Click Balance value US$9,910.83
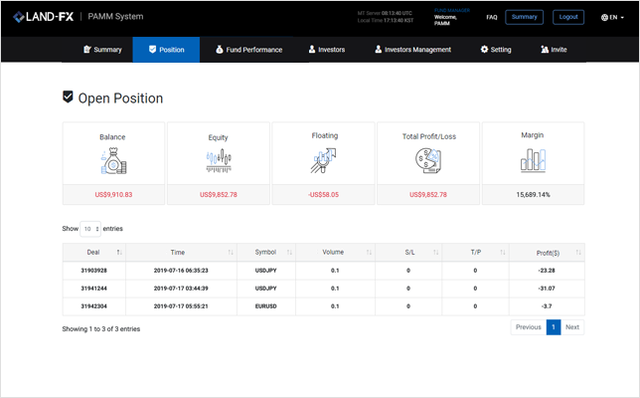Viewport: 640px width, 398px height. point(113,195)
